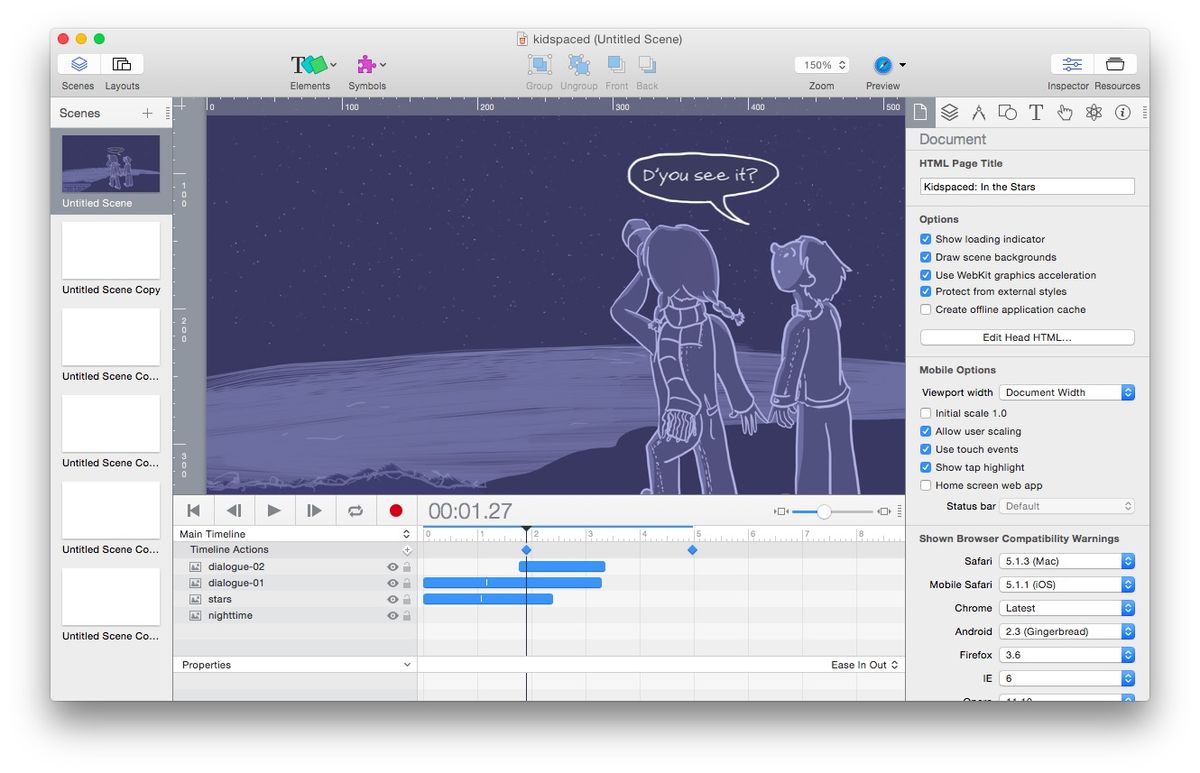Image resolution: width=1200 pixels, height=773 pixels.
Task: Open the Typography inspector with the T icon
Action: tap(1036, 112)
